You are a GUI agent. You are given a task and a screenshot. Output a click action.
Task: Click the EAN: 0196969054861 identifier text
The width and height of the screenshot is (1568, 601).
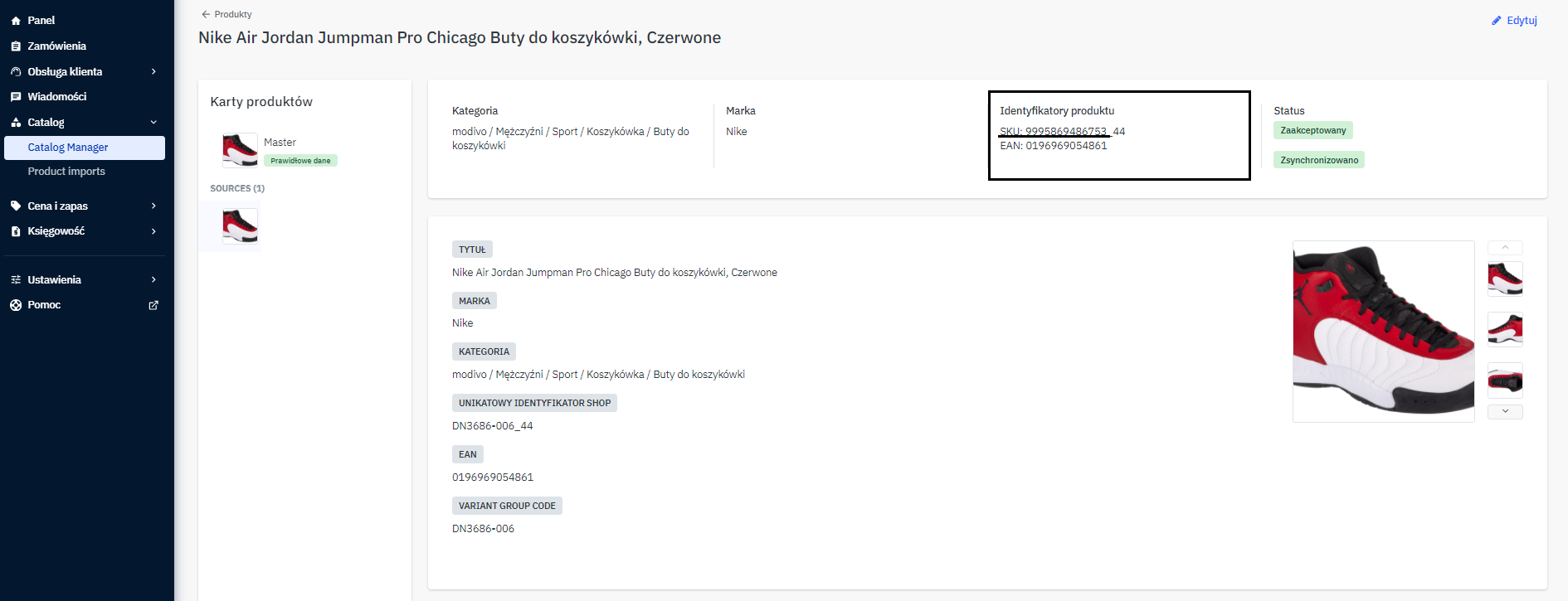pos(1054,146)
